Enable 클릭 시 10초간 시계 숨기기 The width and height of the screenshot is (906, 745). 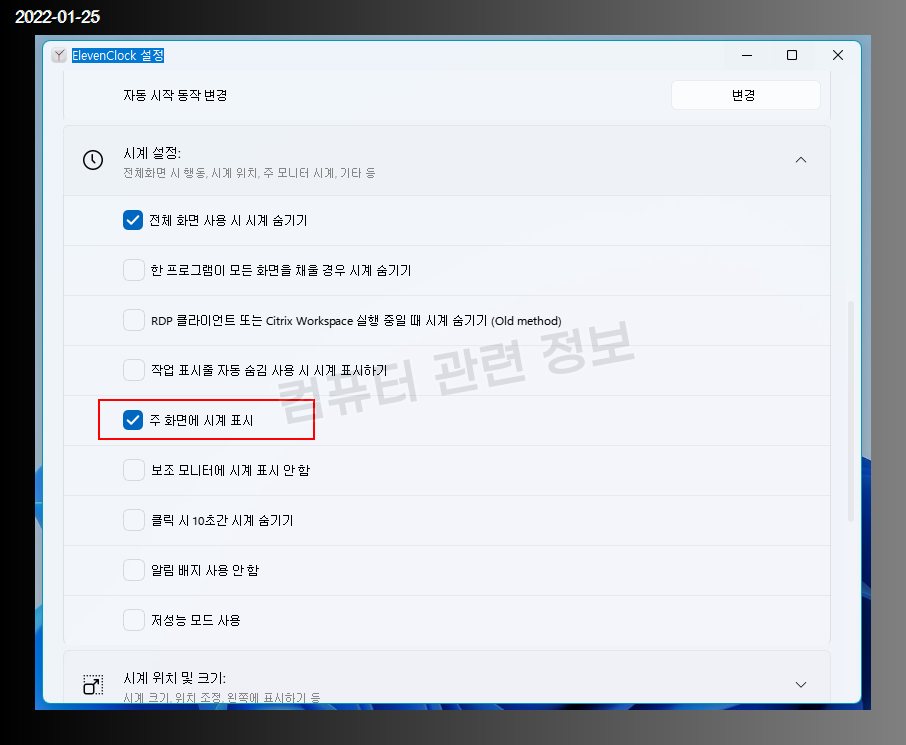point(133,520)
